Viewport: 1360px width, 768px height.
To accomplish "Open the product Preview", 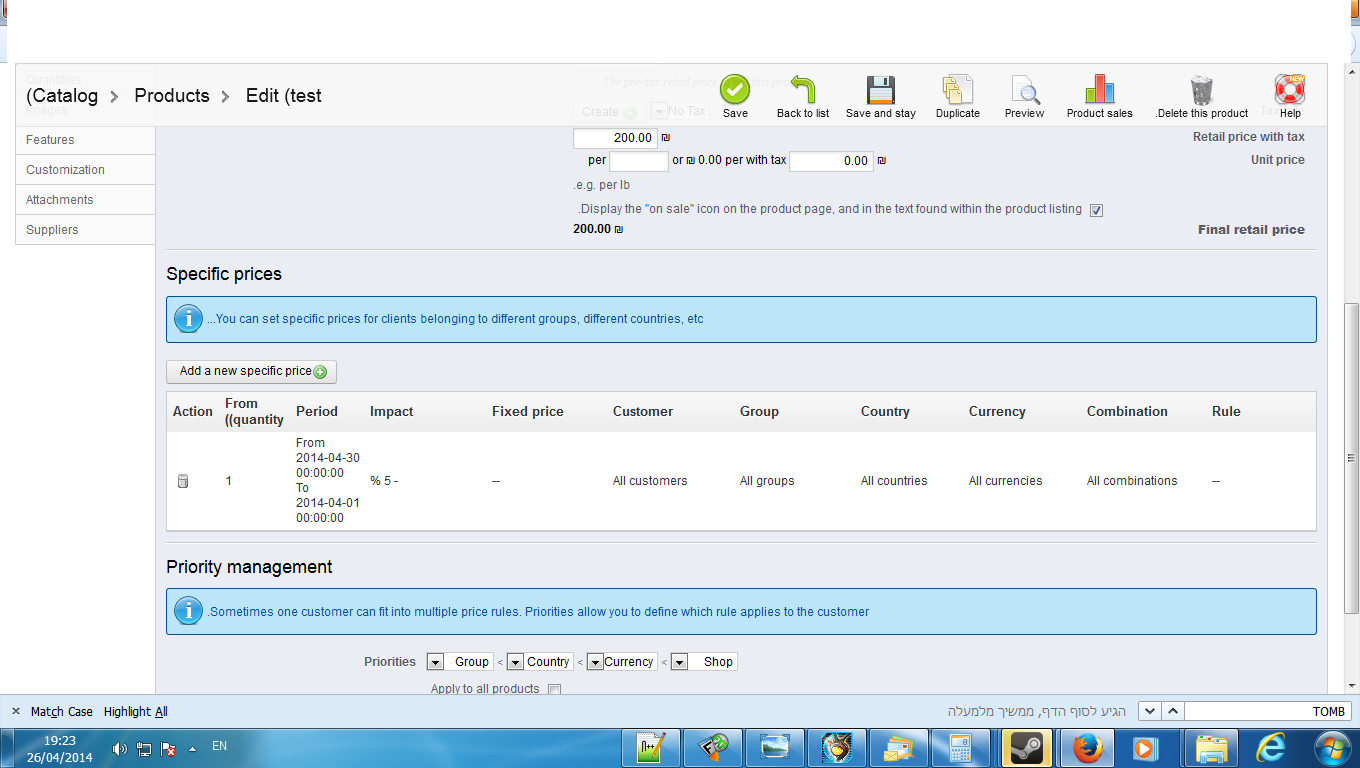I will (x=1025, y=89).
